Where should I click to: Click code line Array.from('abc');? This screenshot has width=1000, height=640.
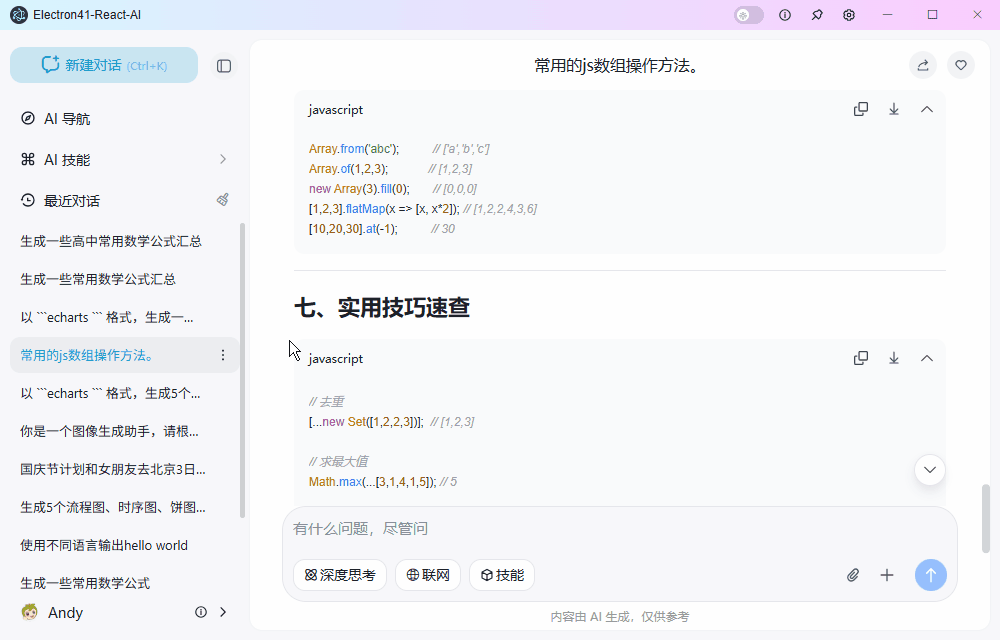[x=354, y=149]
